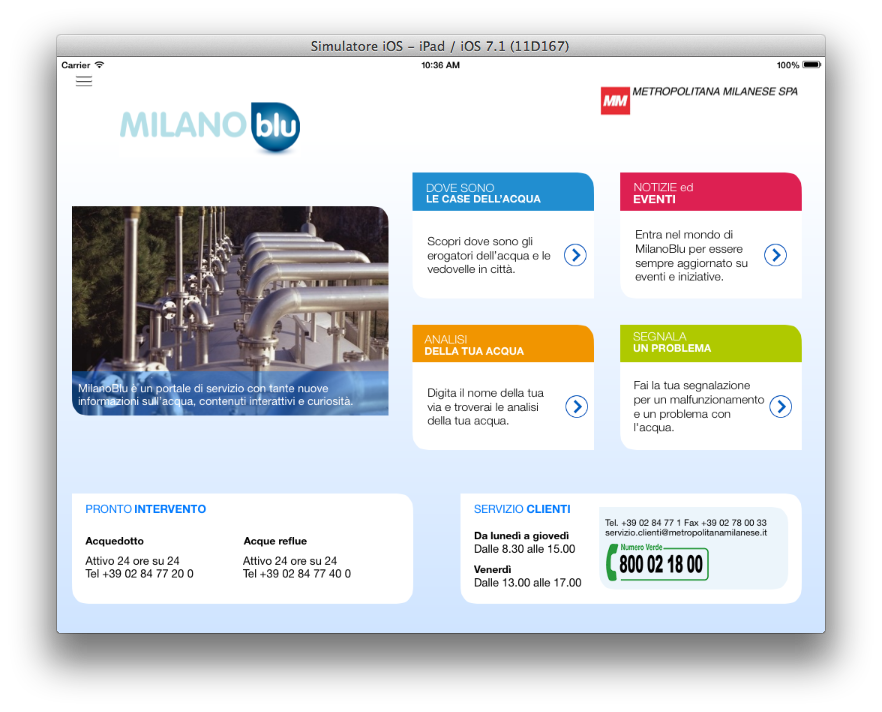Screen dimensions: 882x712
Task: Click 'Digita il nome della tua via' description
Action: pos(485,407)
